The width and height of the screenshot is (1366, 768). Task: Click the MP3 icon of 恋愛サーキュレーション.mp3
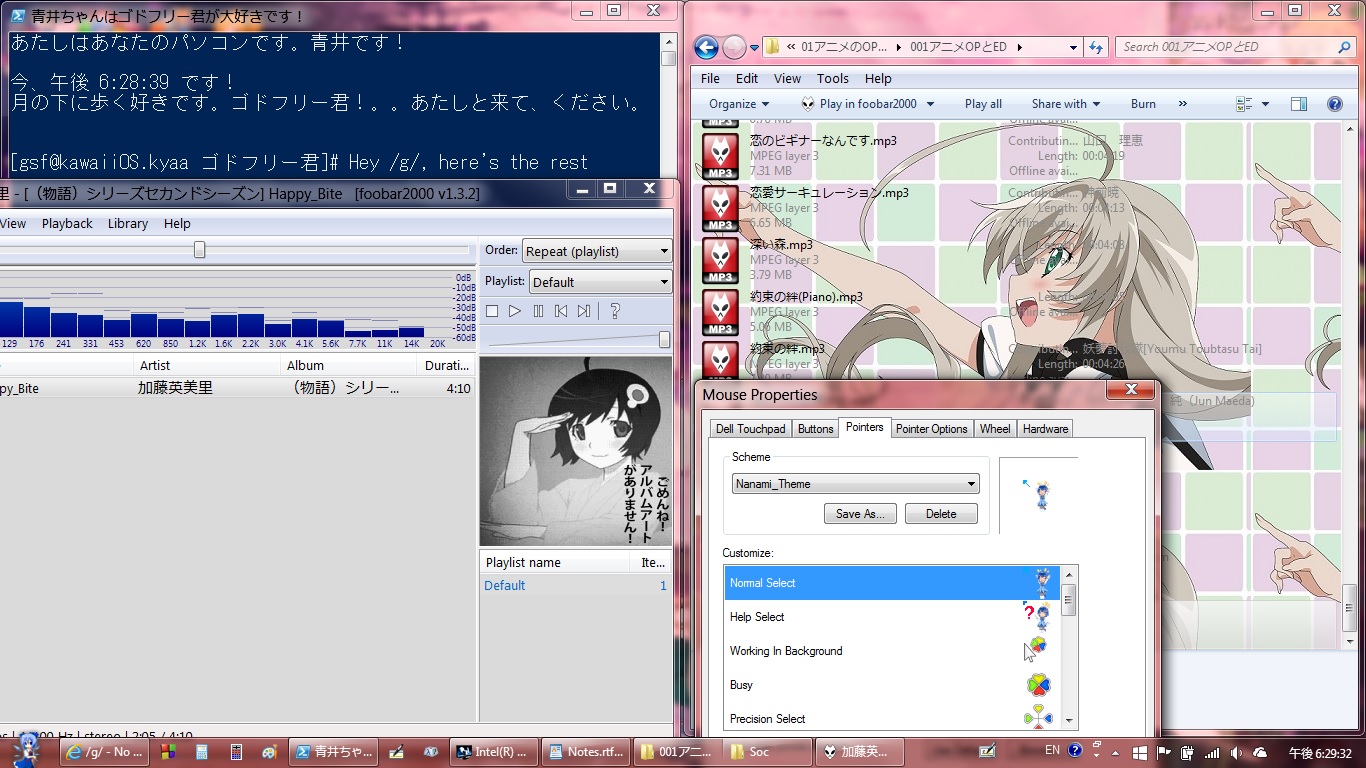(x=720, y=208)
